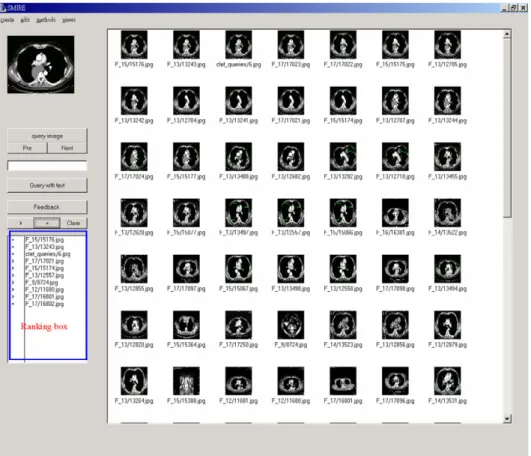Select F_13/13243.jpg in ranking box list
The image size is (531, 456).
pos(44,247)
